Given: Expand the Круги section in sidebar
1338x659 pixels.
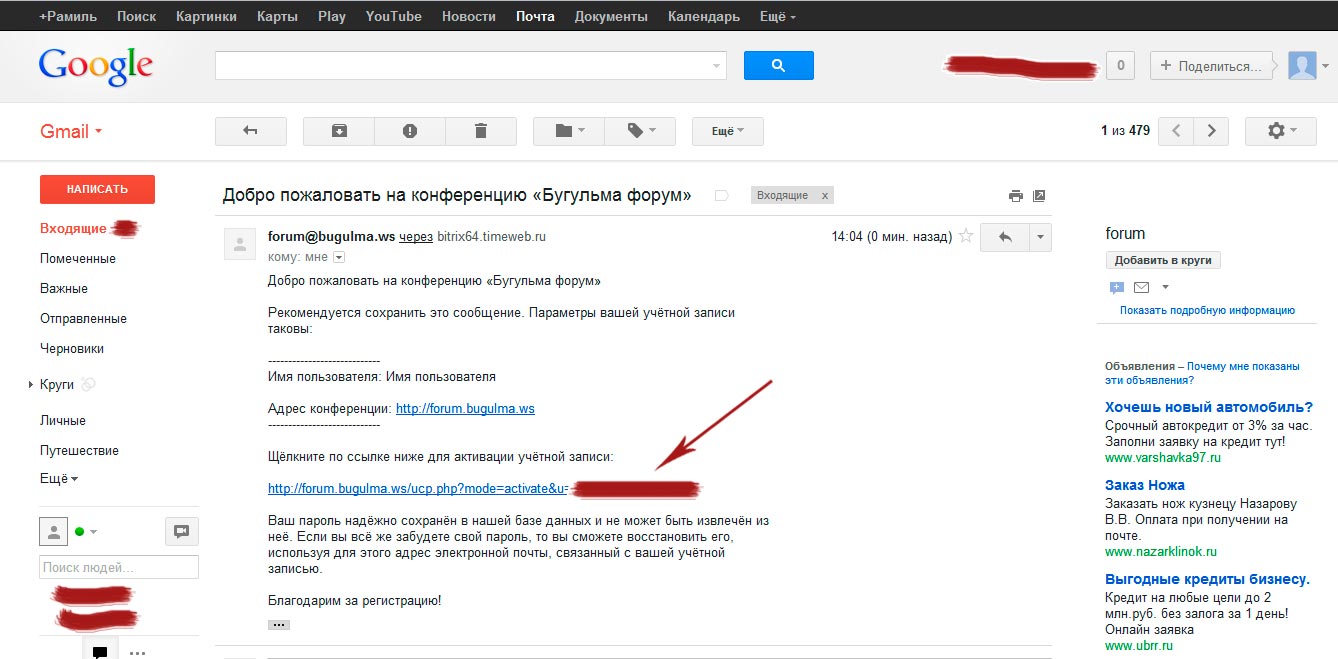Looking at the screenshot, I should coord(31,385).
